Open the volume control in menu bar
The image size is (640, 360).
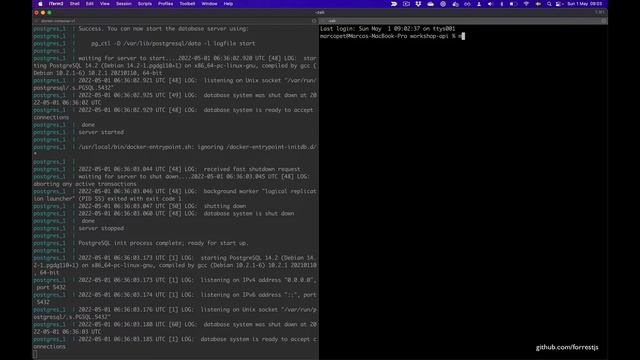tap(491, 4)
